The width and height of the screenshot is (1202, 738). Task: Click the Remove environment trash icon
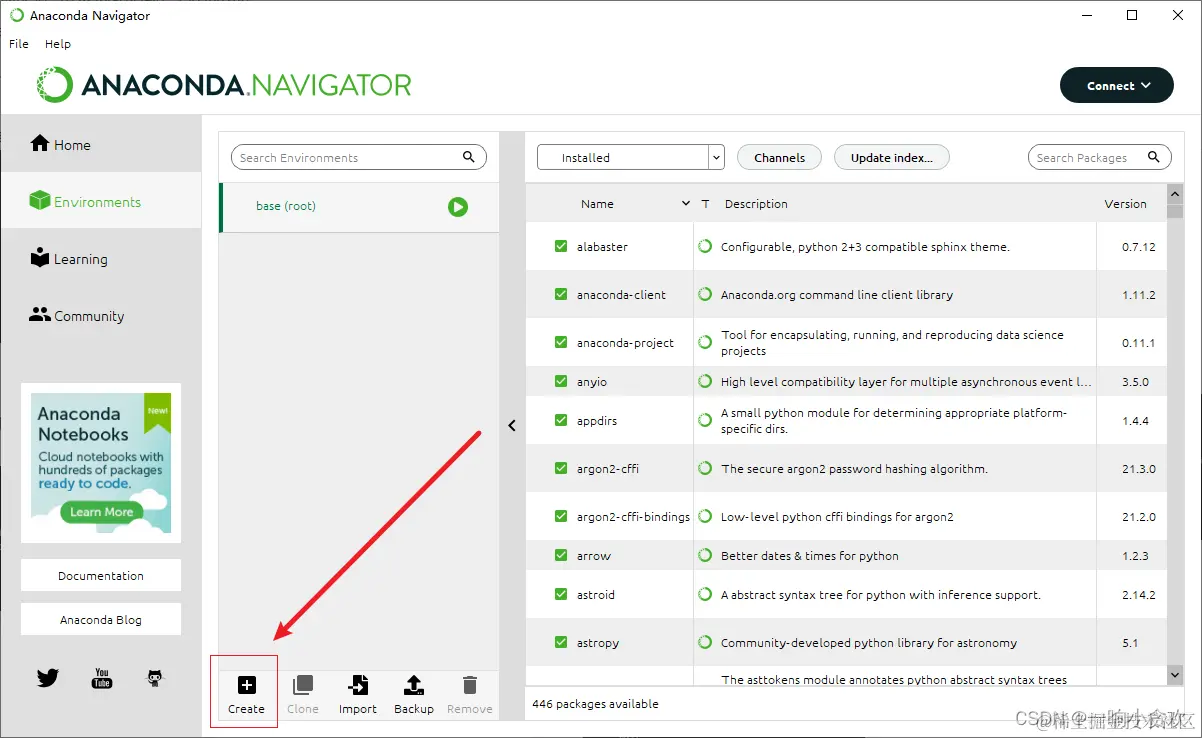(470, 685)
